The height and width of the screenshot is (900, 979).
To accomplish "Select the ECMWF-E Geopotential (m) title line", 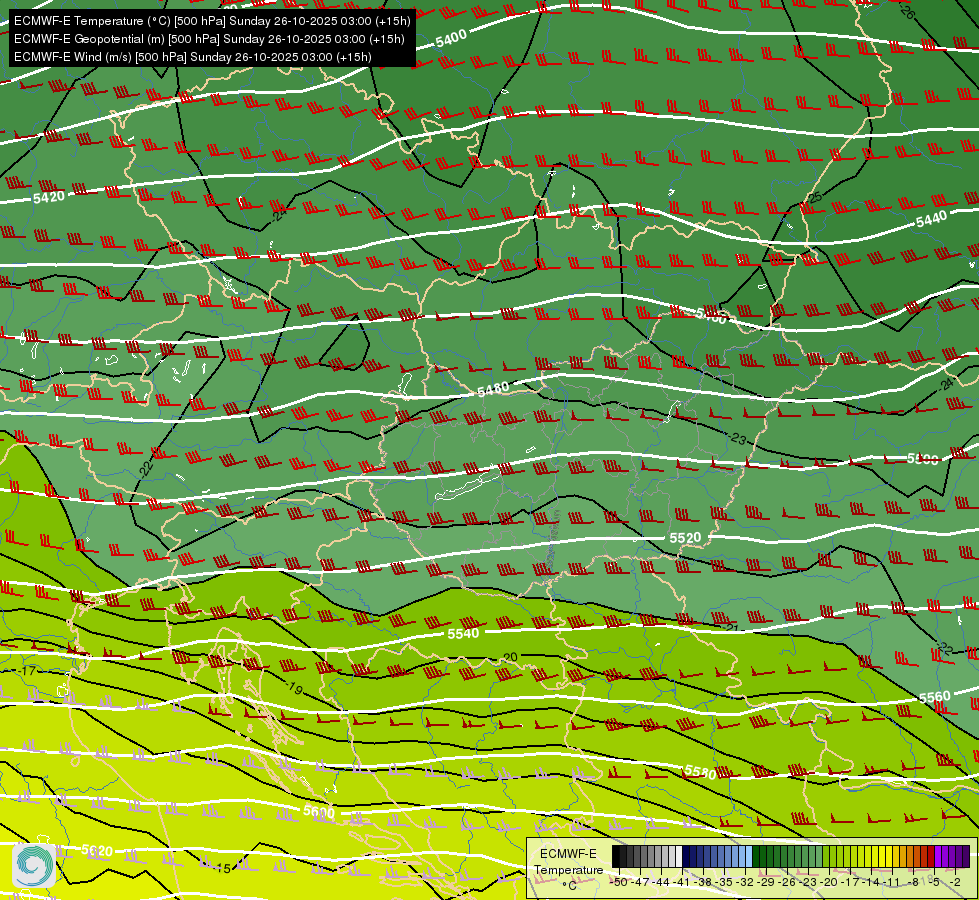I will [x=209, y=39].
